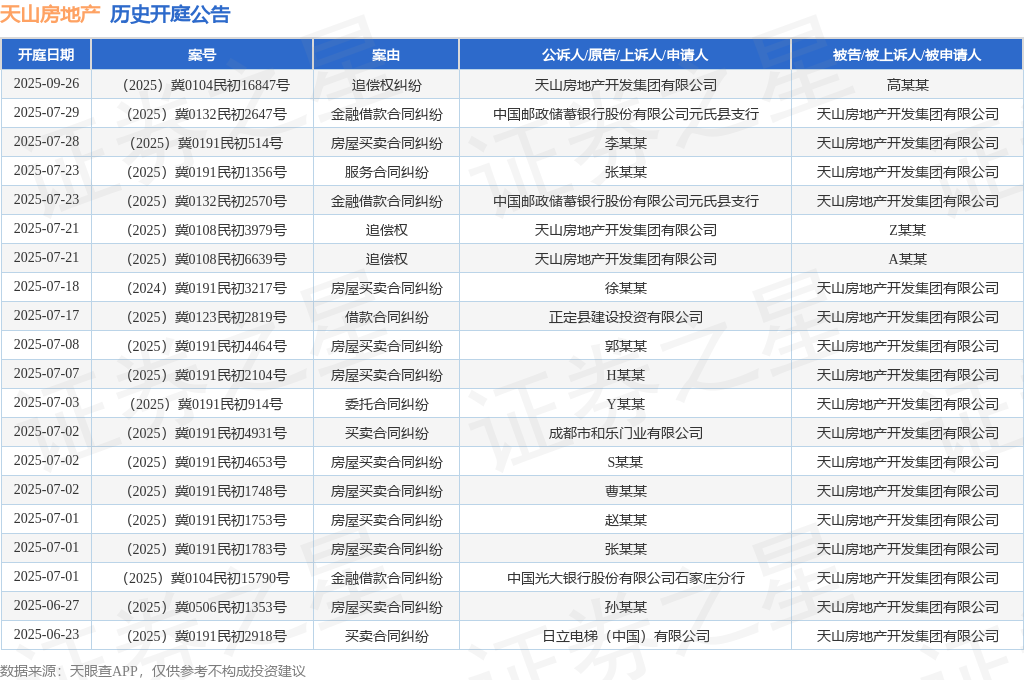Click the 案由 column header
Image resolution: width=1024 pixels, height=680 pixels.
click(386, 55)
